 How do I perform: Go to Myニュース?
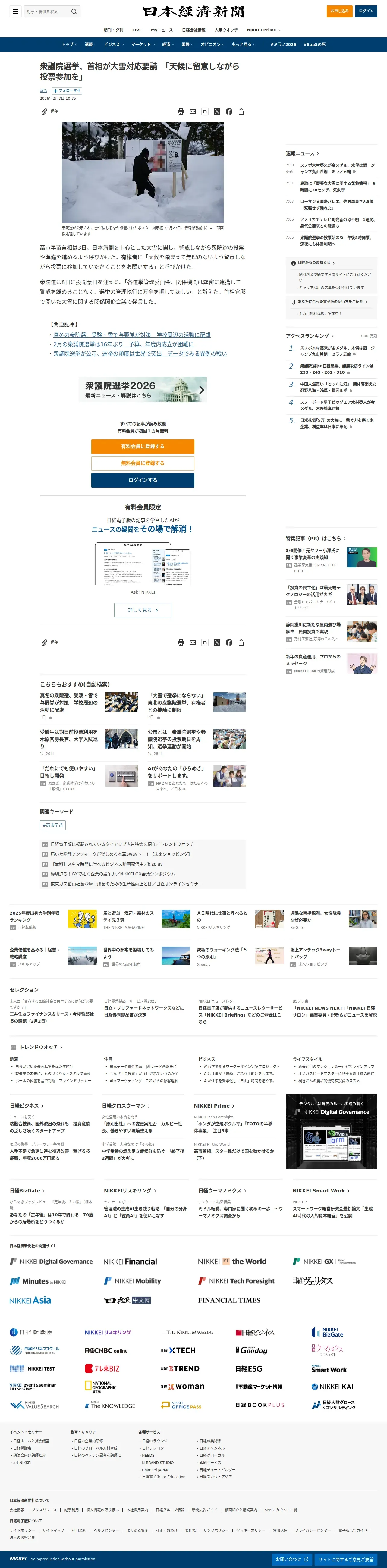[162, 30]
